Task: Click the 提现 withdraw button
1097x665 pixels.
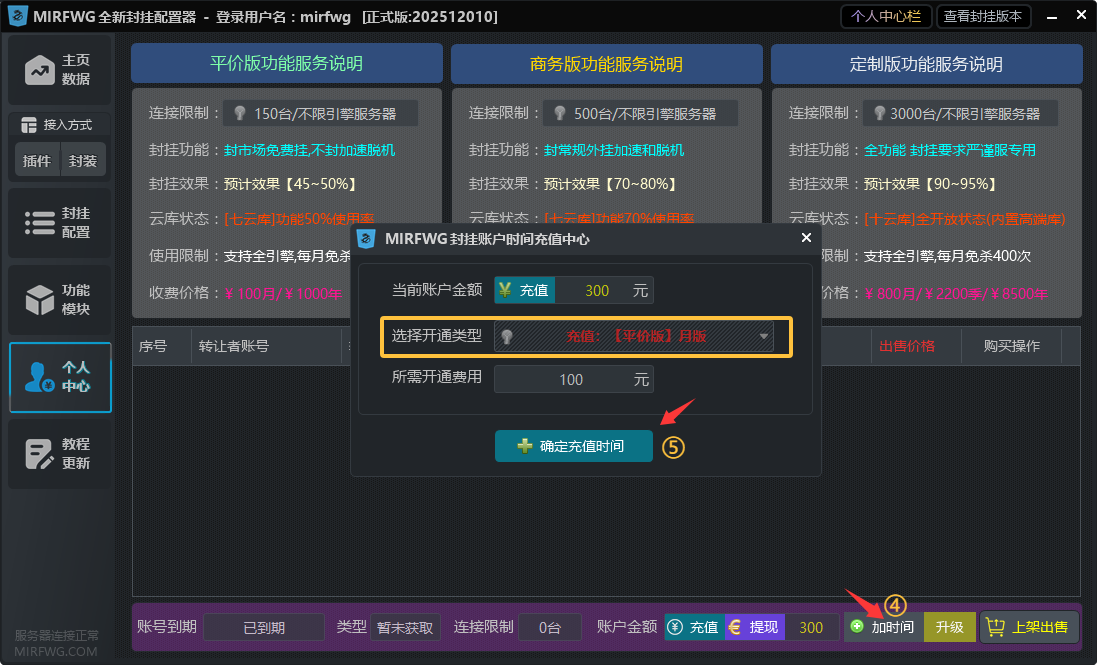Action: click(753, 627)
